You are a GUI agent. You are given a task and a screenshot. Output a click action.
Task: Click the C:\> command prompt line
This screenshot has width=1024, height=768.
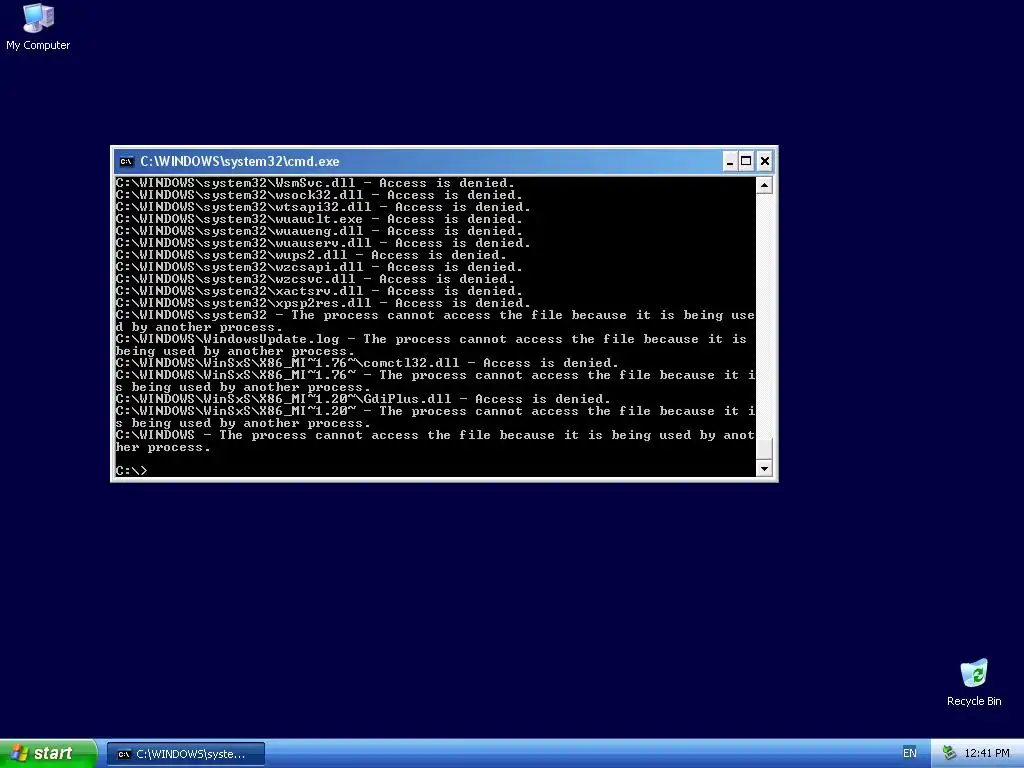[x=132, y=471]
